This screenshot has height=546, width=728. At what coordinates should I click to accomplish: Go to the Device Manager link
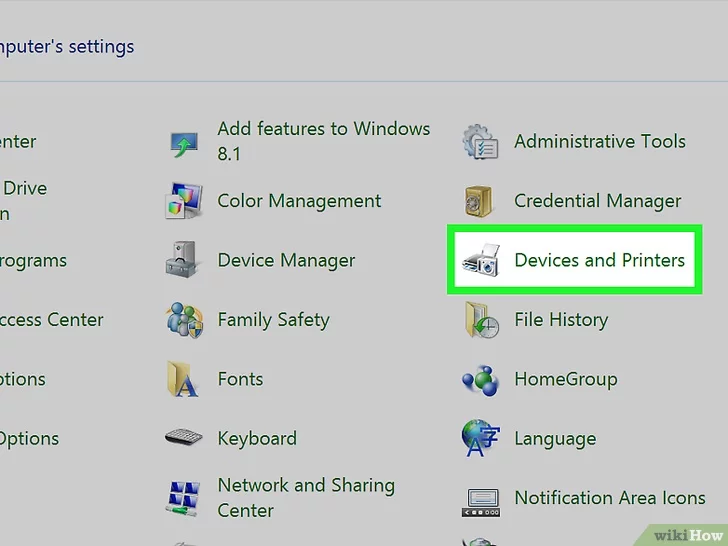tap(286, 261)
